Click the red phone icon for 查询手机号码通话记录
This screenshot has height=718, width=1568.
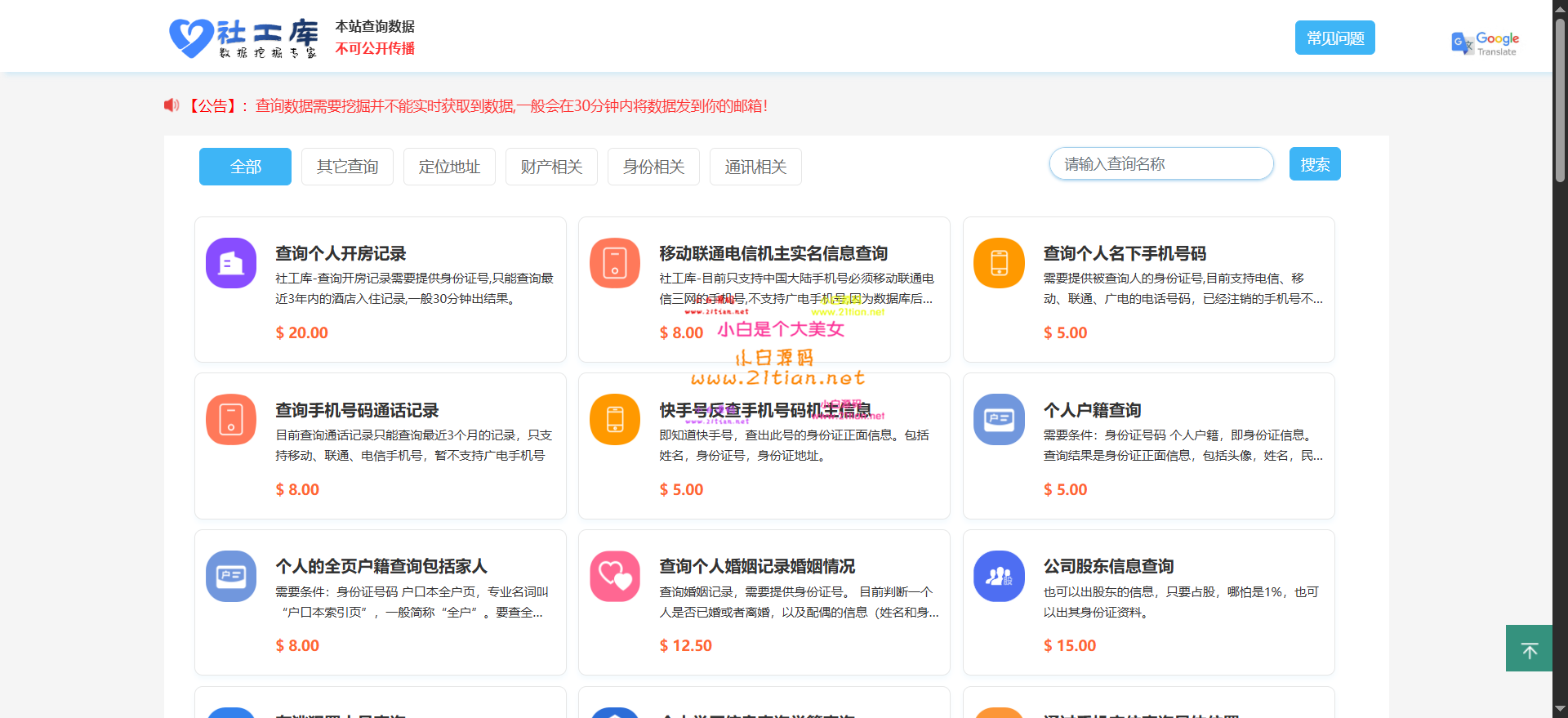[x=231, y=420]
